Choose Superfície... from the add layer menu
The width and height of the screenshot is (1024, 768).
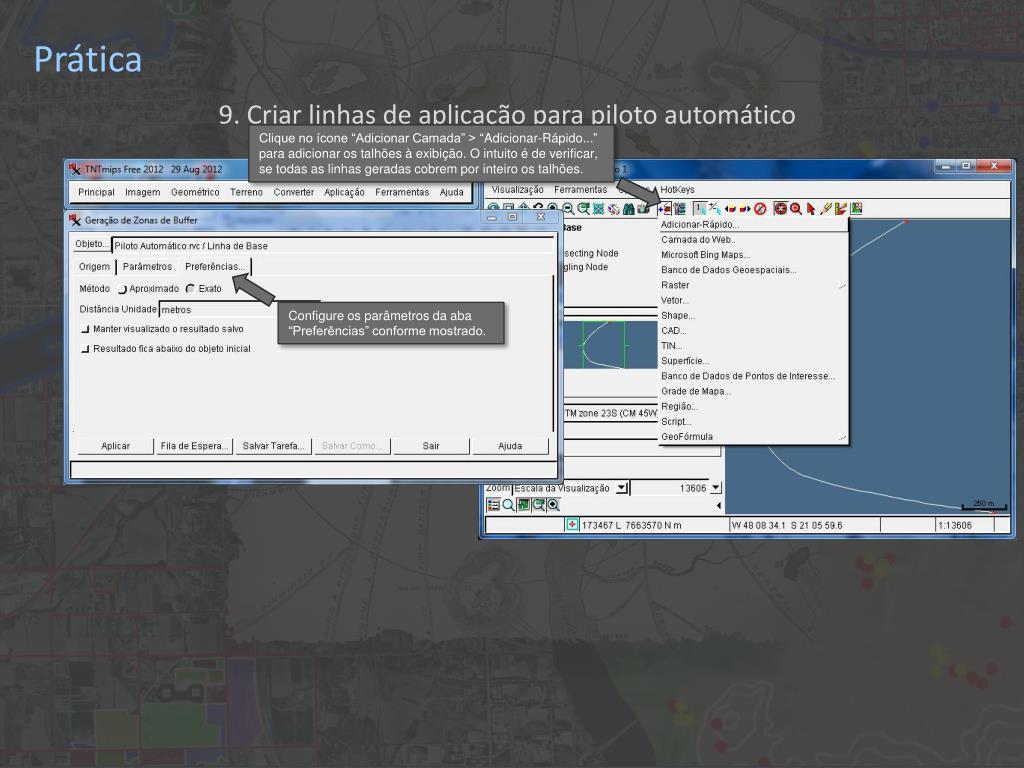tap(754, 361)
